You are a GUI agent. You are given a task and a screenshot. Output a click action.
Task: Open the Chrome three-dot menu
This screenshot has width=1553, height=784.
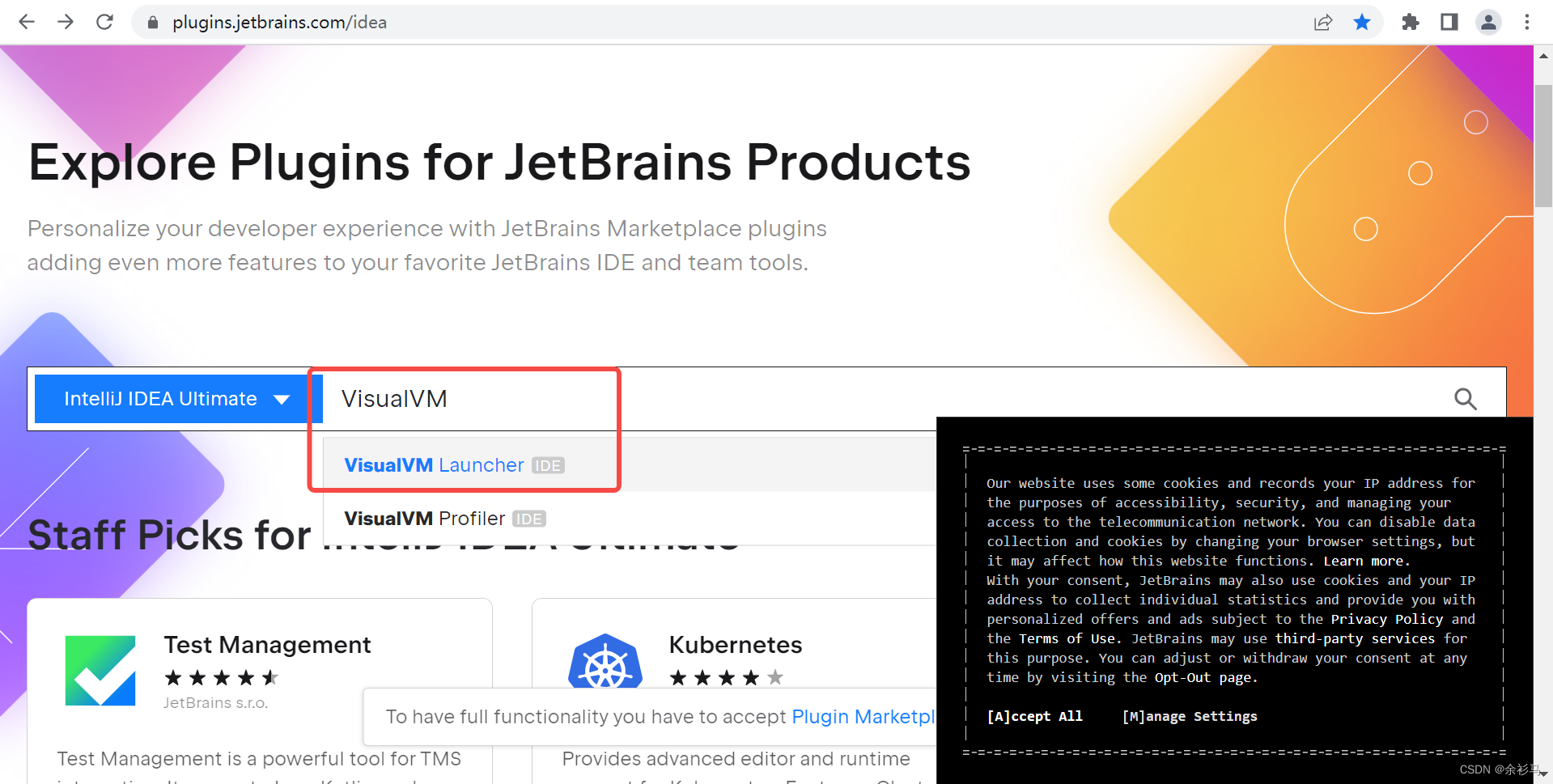[x=1528, y=22]
